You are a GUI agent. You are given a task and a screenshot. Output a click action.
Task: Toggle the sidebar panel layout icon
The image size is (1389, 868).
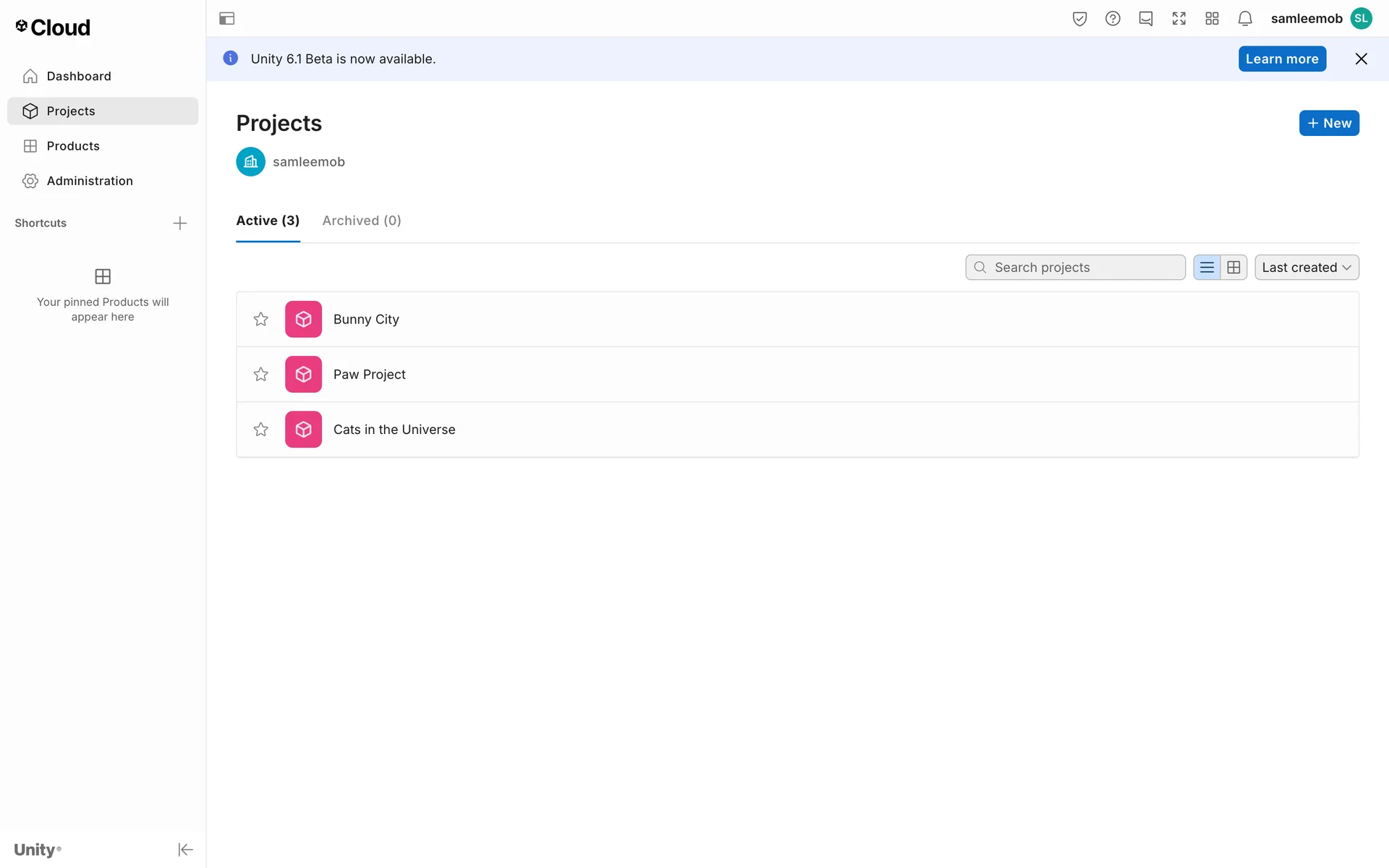pos(226,19)
